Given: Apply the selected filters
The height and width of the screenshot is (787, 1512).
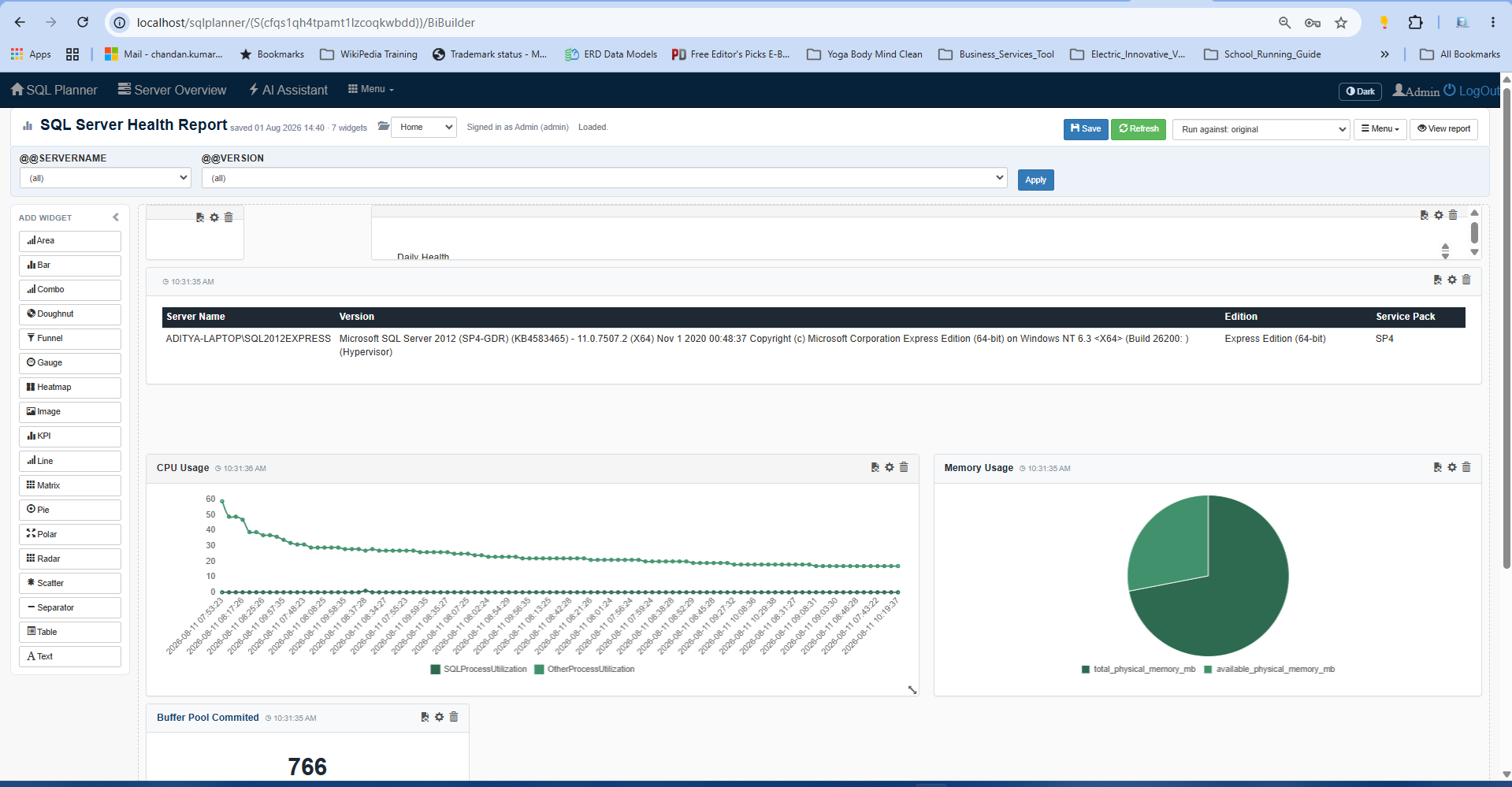Looking at the screenshot, I should tap(1035, 180).
